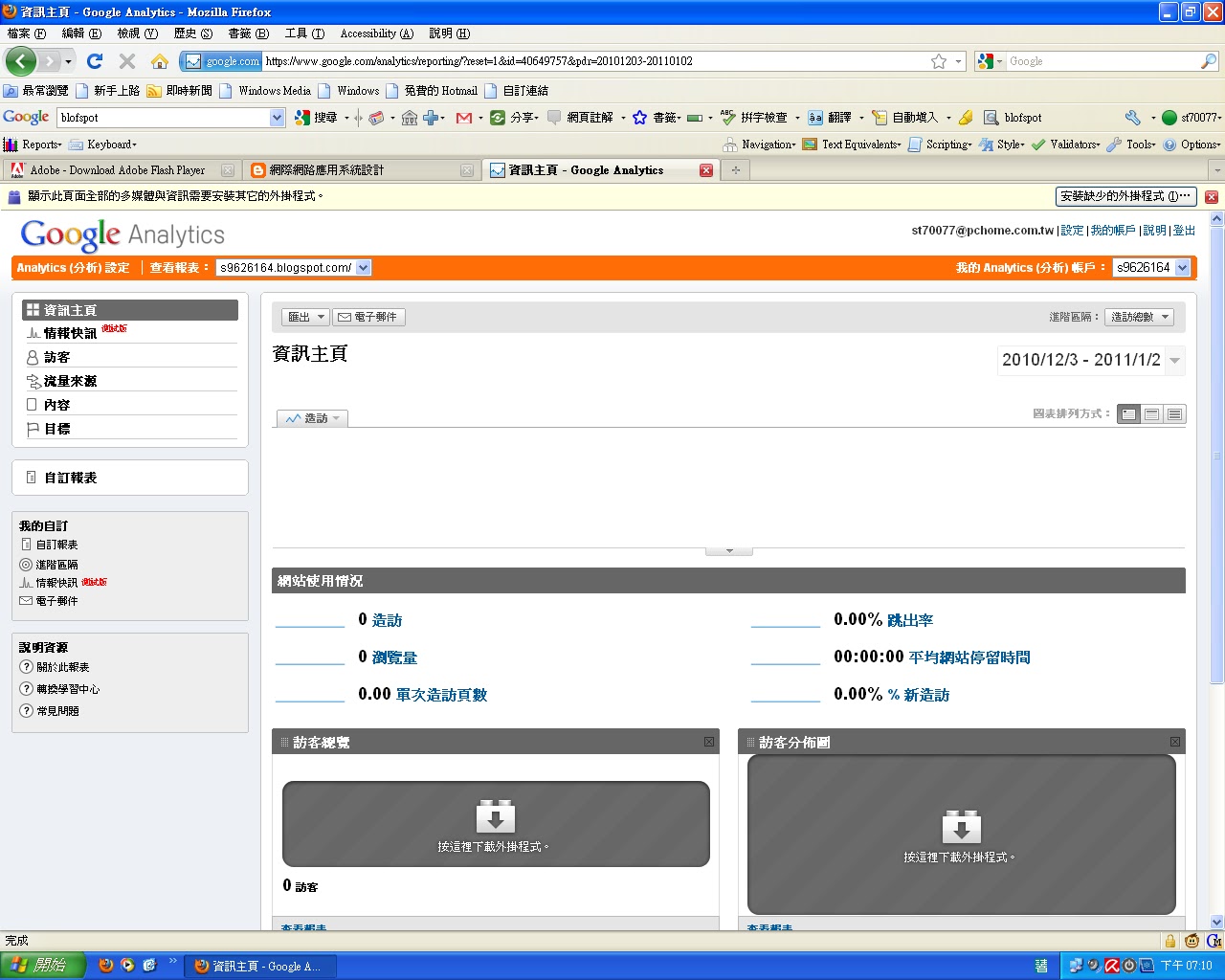Close the visitor map widget
This screenshot has height=980, width=1225.
point(1175,742)
